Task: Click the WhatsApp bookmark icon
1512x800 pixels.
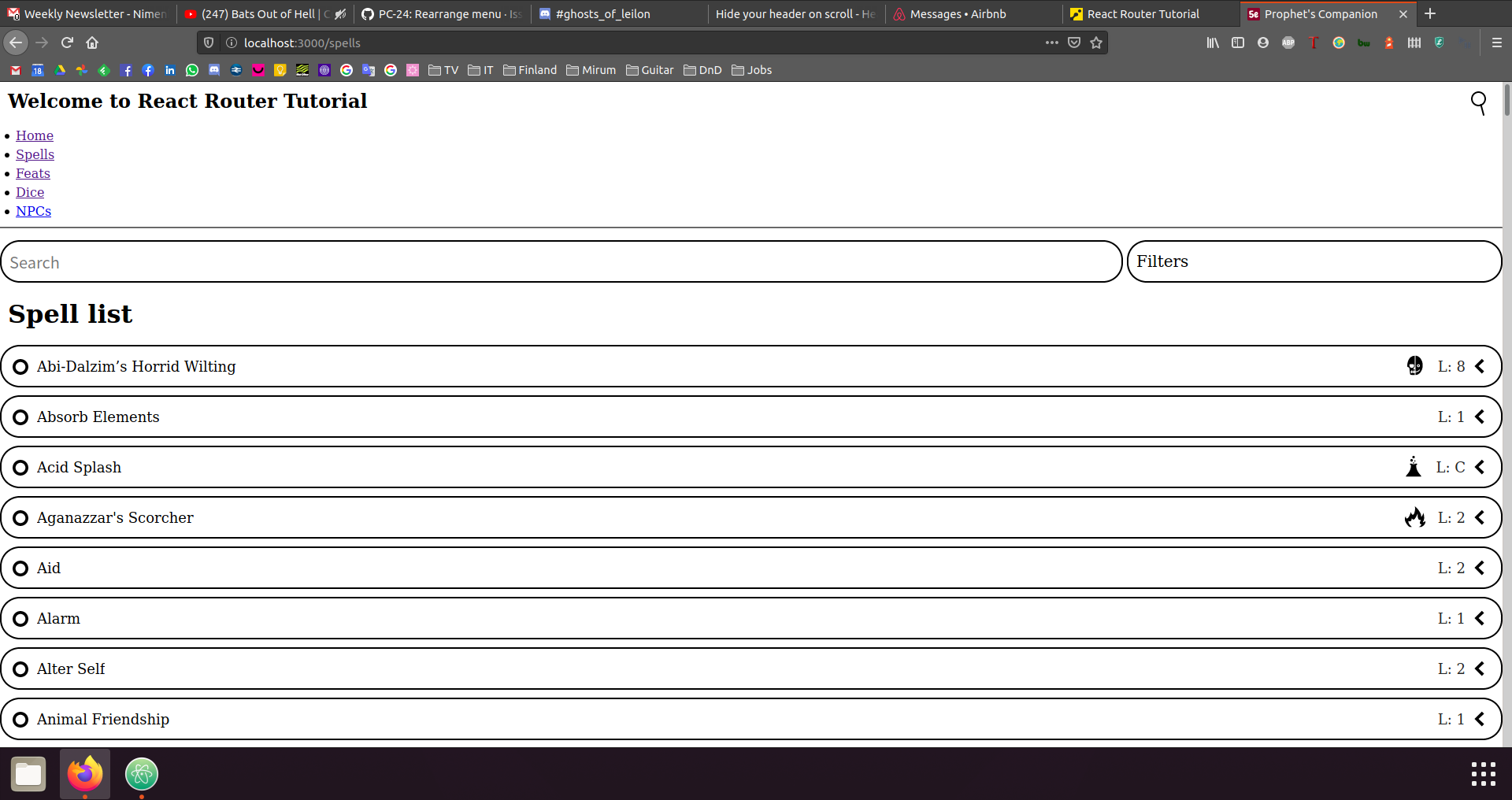Action: click(x=192, y=70)
